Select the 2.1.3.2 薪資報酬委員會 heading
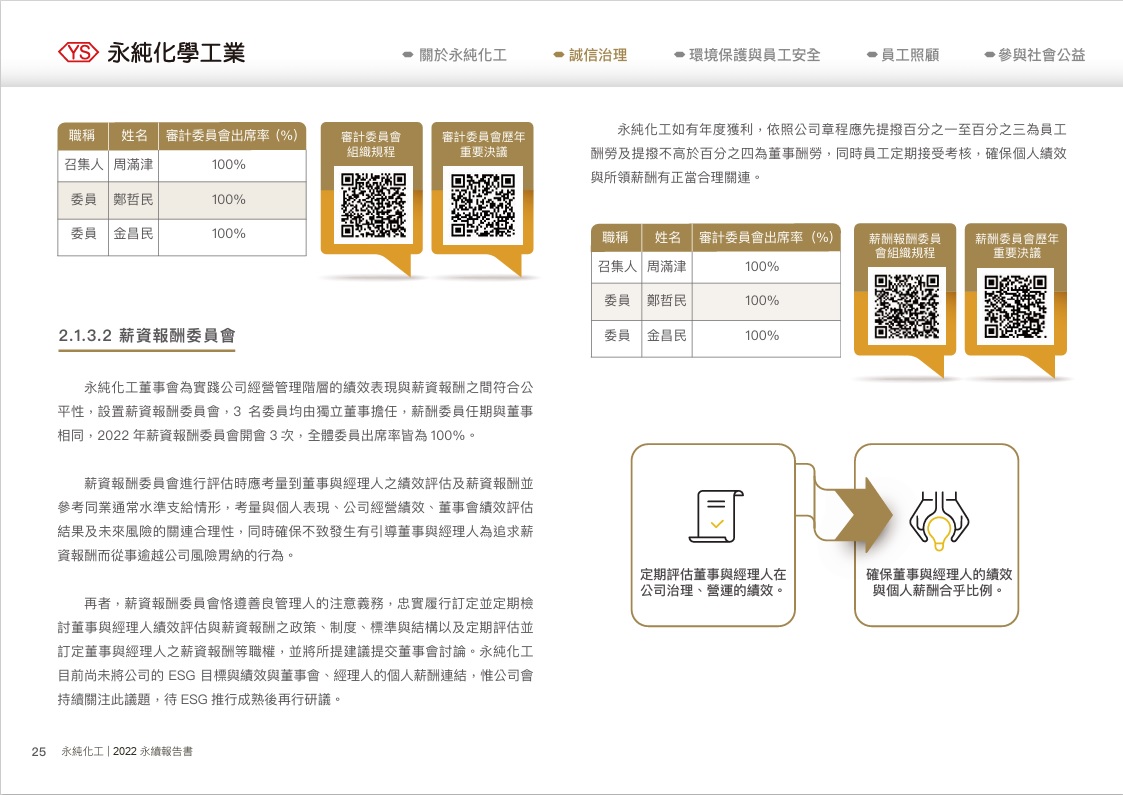1123x795 pixels. pos(147,335)
